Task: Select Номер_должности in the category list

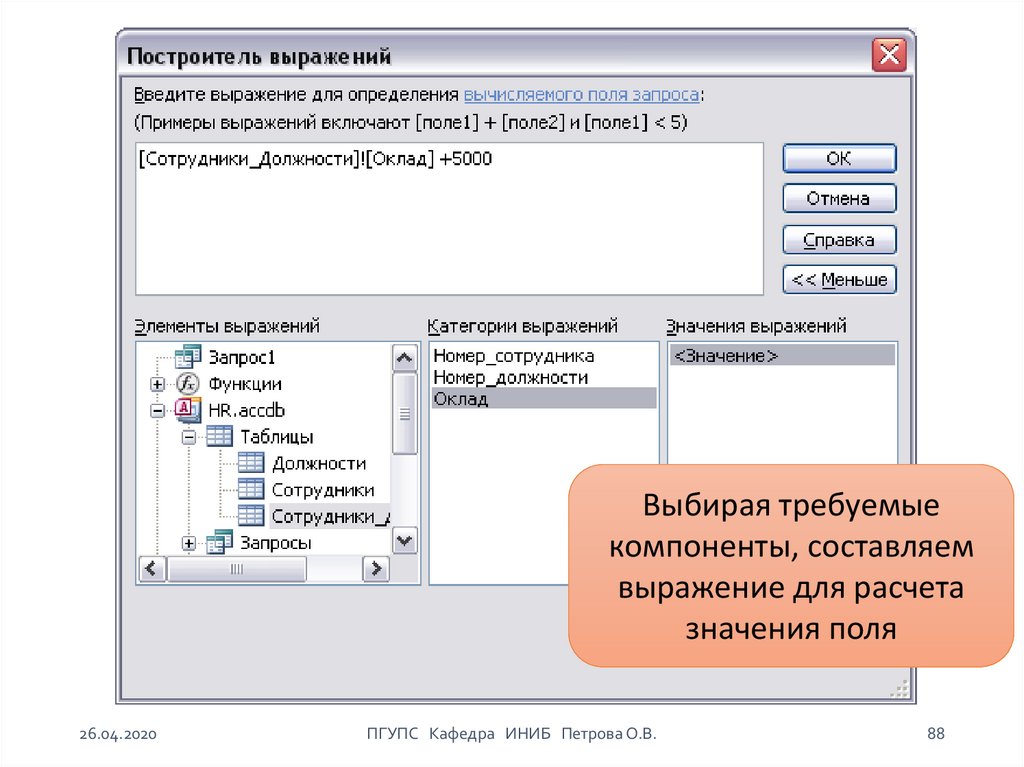Action: coord(510,377)
